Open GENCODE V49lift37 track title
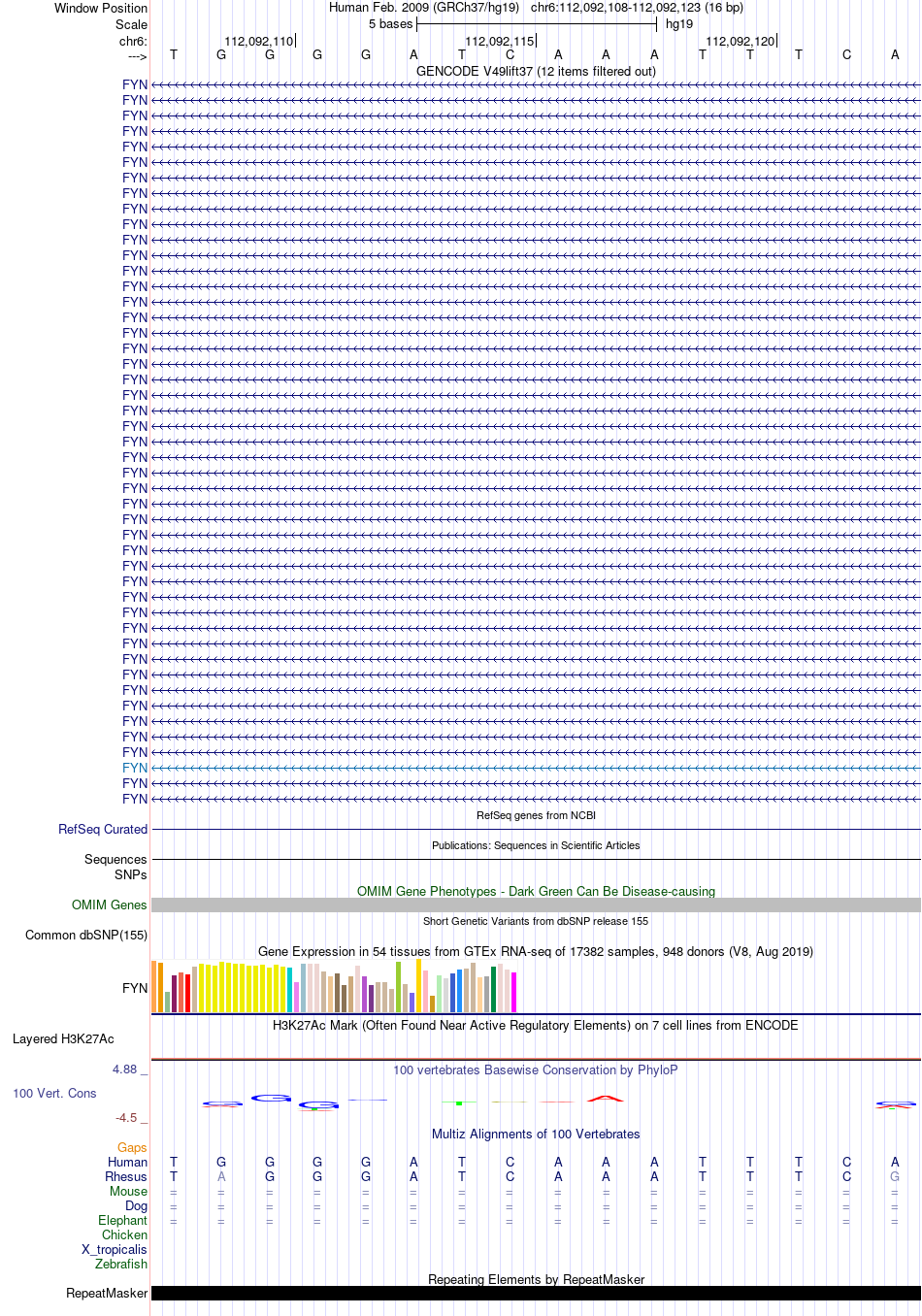 coord(536,71)
